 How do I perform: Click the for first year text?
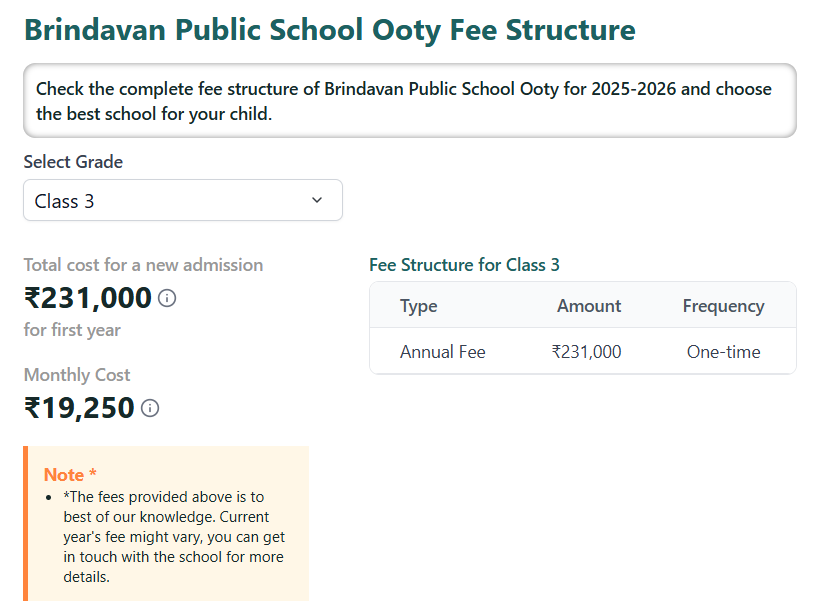click(x=72, y=330)
